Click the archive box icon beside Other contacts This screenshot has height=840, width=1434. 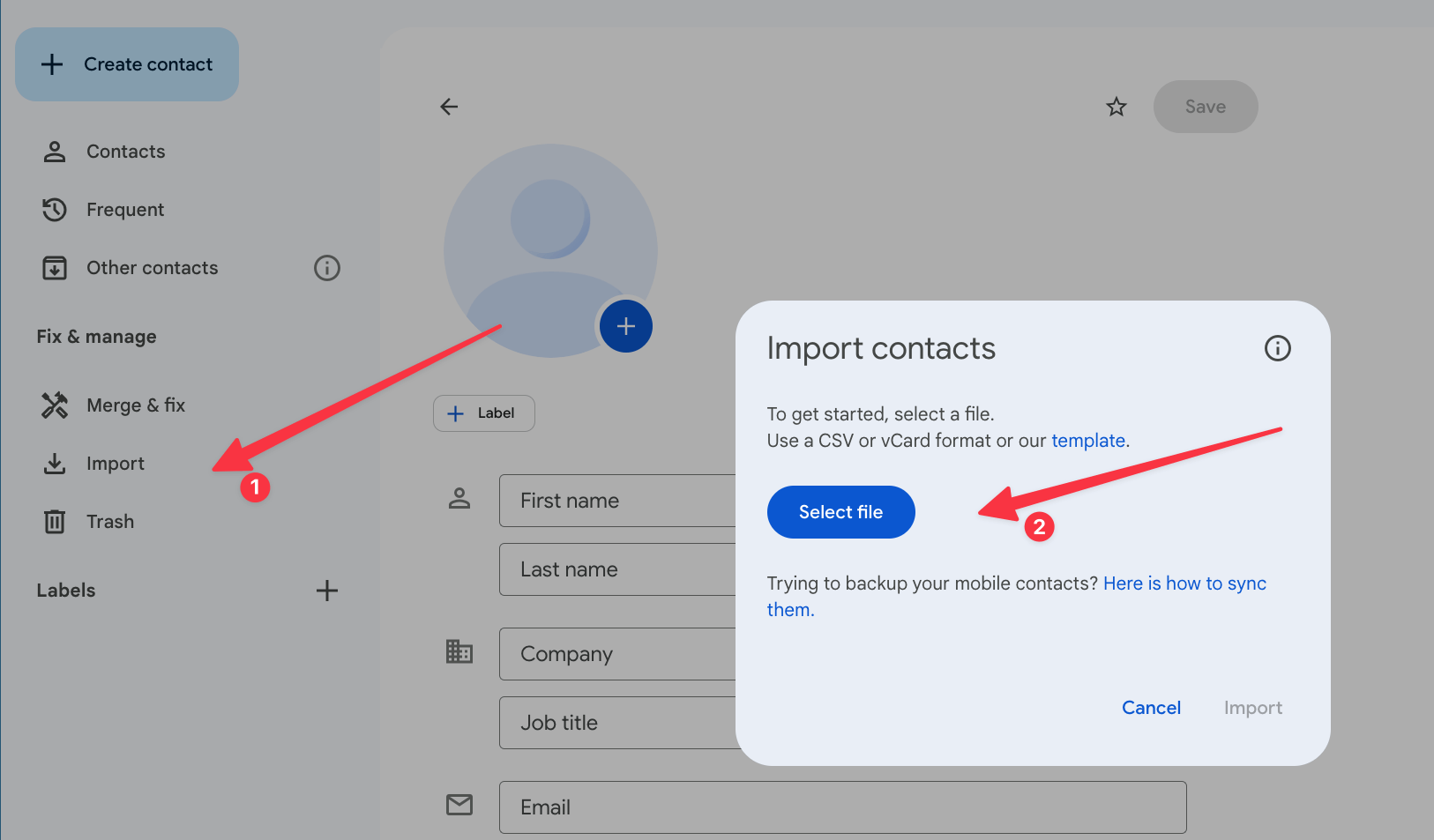(x=55, y=268)
